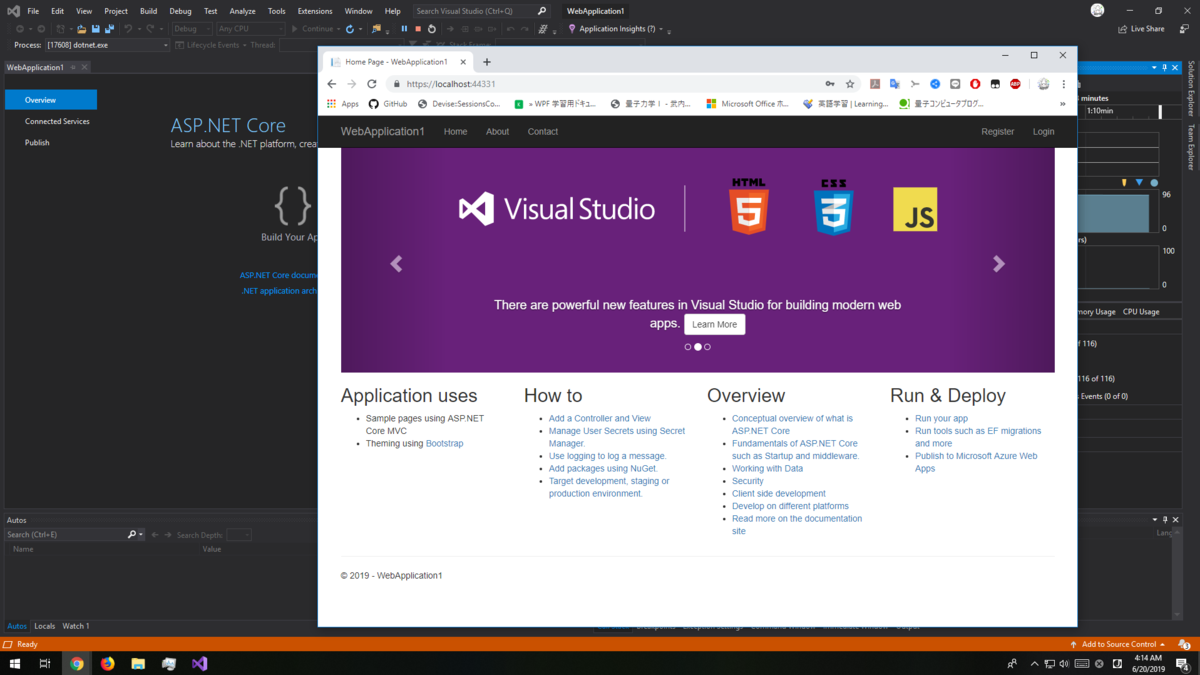This screenshot has width=1200, height=675.
Task: Open the Add to Source Control dropdown
Action: click(1118, 644)
